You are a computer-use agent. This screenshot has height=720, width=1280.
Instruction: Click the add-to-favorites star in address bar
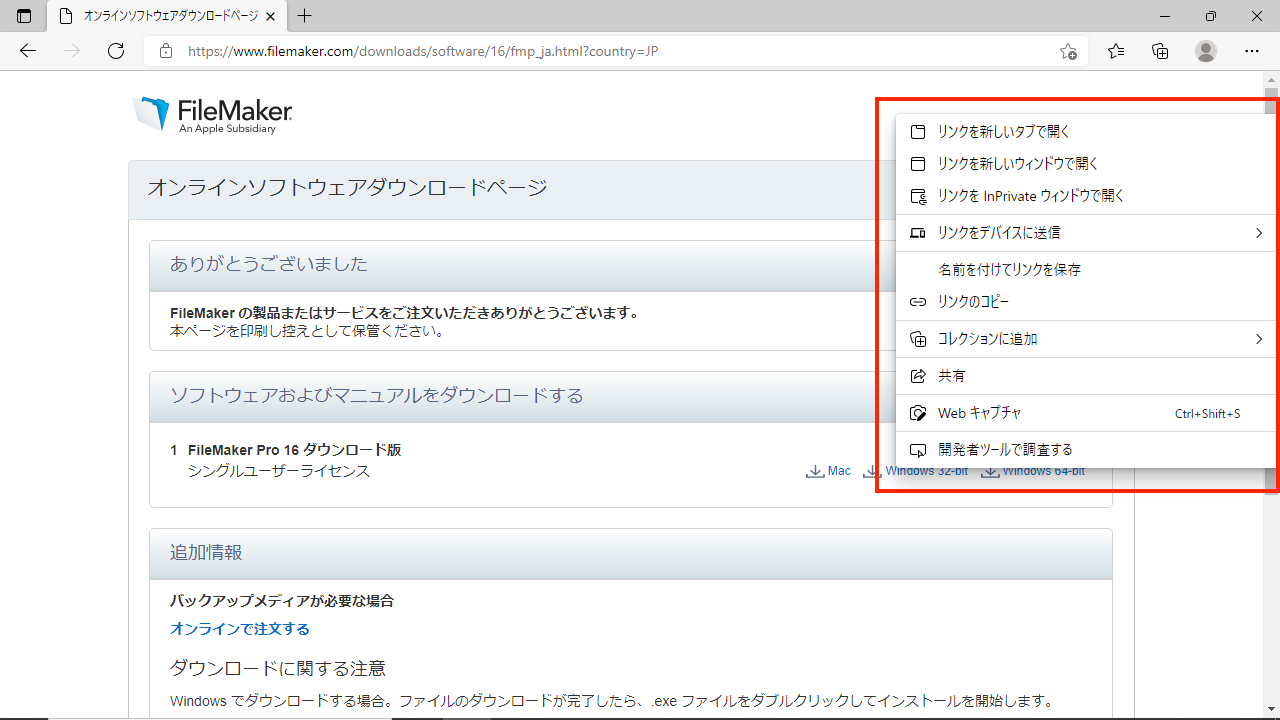1067,51
